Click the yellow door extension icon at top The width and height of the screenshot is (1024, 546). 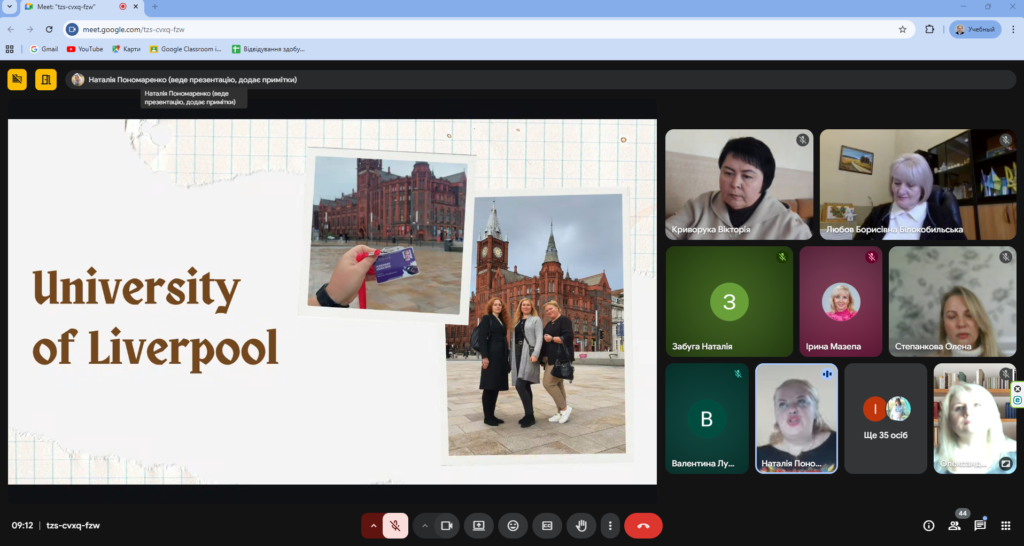point(46,80)
